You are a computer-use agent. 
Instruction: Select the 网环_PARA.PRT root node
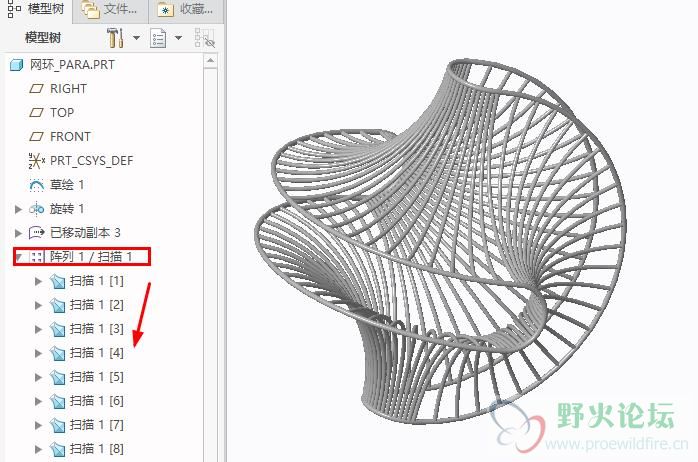[x=72, y=65]
